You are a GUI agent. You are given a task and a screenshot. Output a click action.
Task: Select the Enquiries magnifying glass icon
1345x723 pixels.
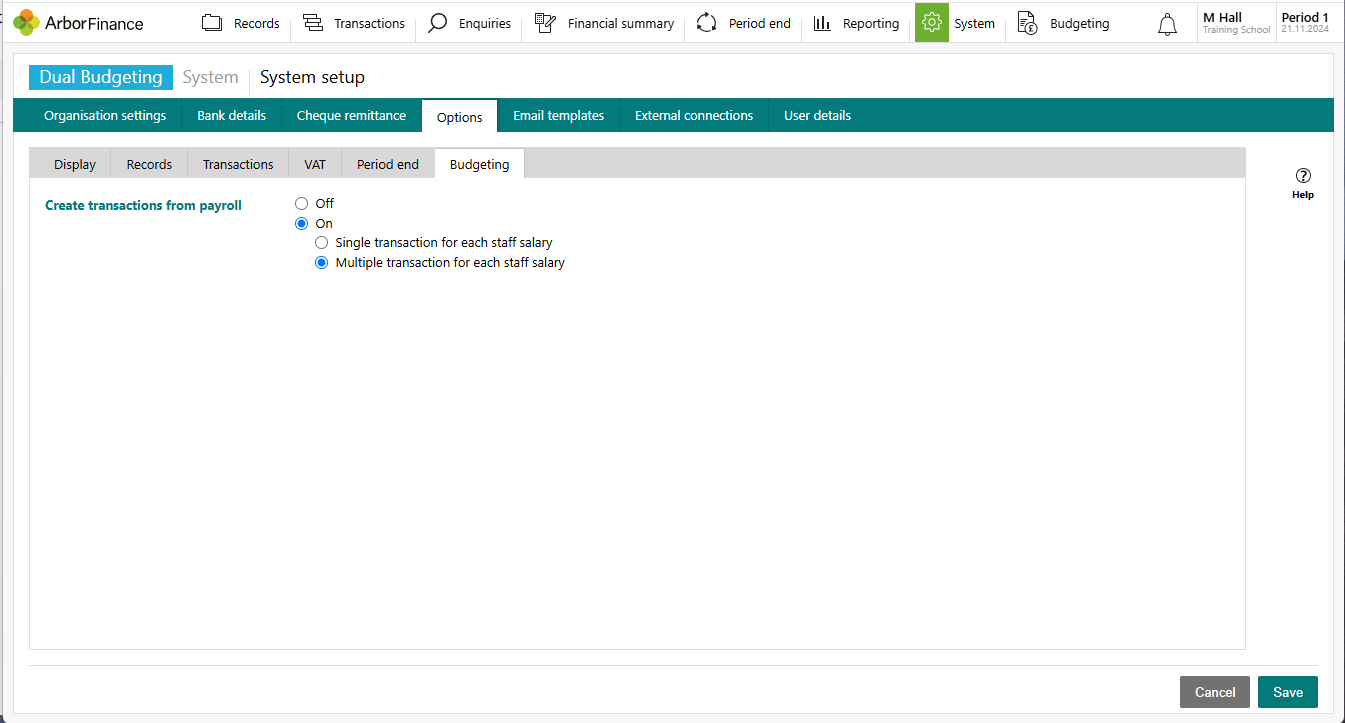pyautogui.click(x=437, y=22)
